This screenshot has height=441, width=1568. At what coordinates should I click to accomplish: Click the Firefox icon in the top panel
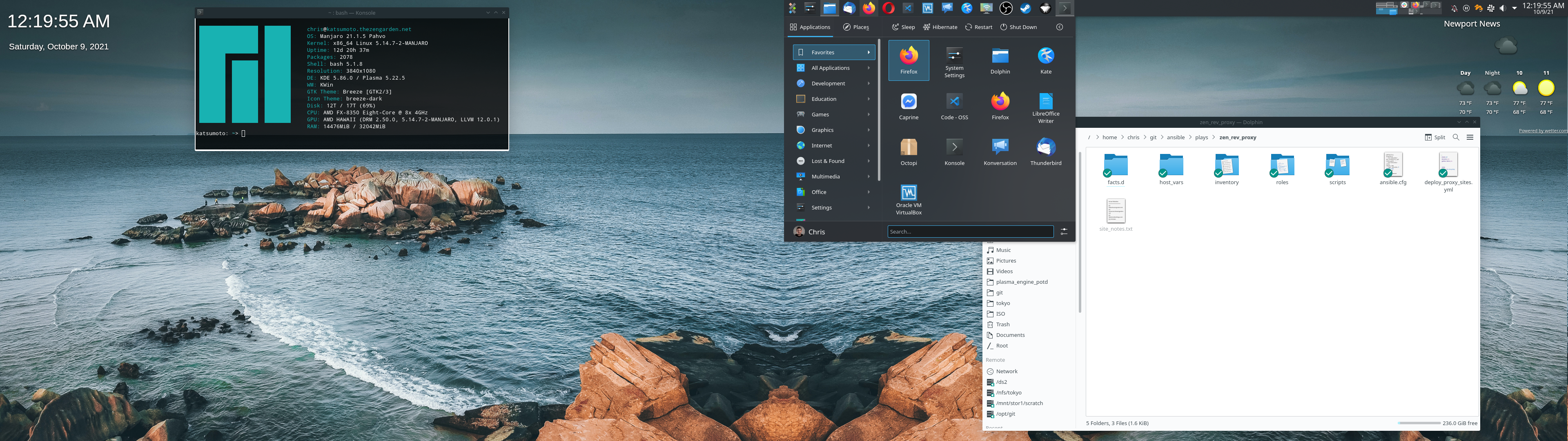869,8
